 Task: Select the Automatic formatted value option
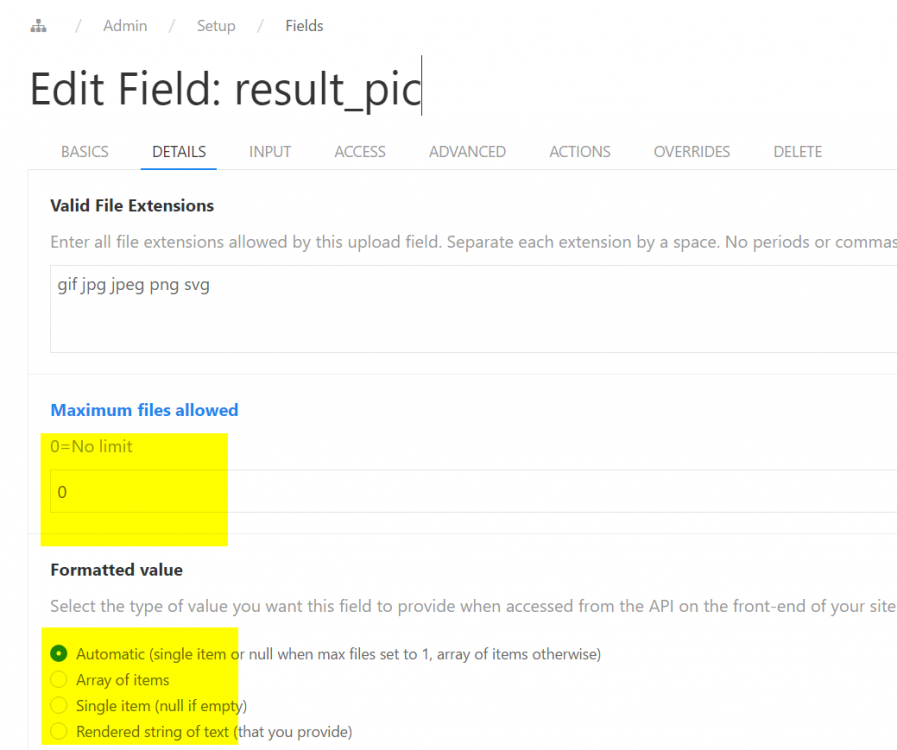(59, 654)
